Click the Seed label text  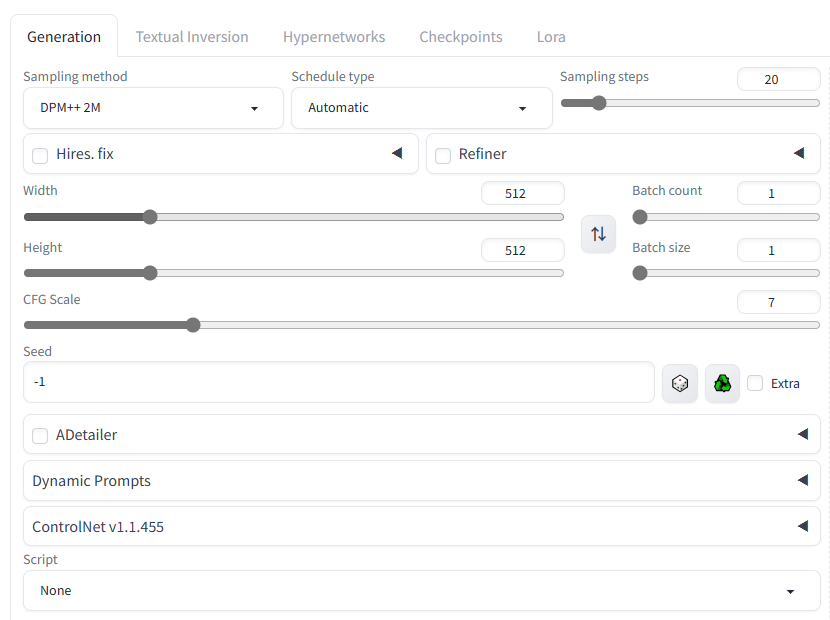click(38, 352)
